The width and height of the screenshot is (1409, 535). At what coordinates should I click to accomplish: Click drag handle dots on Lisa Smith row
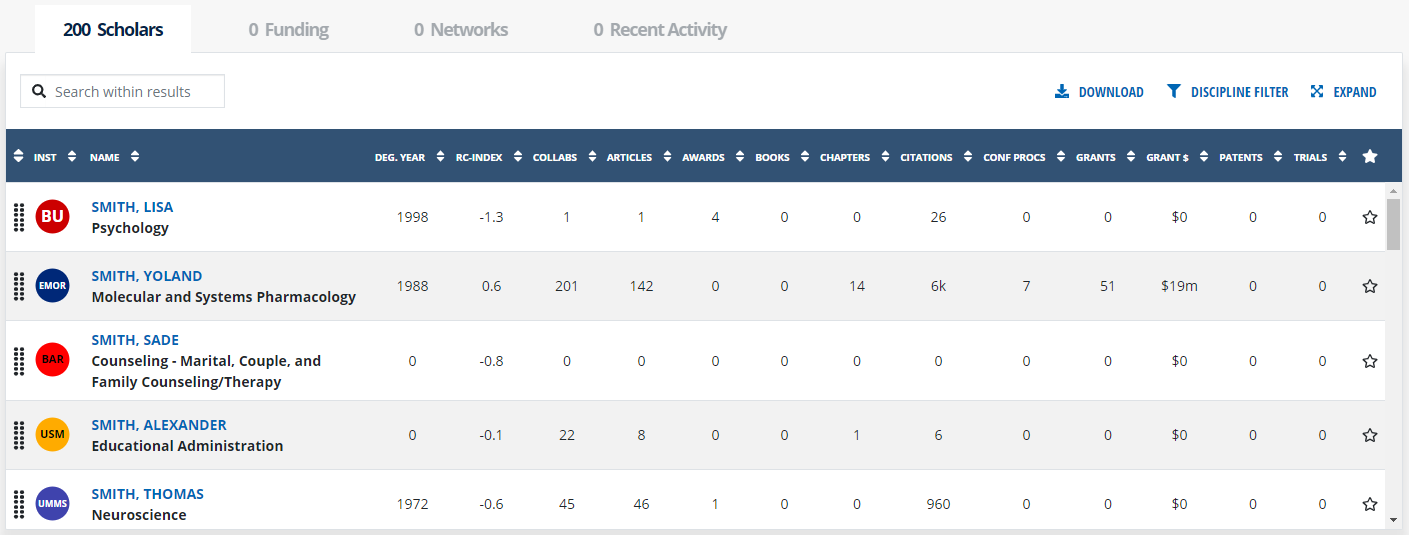[x=18, y=217]
